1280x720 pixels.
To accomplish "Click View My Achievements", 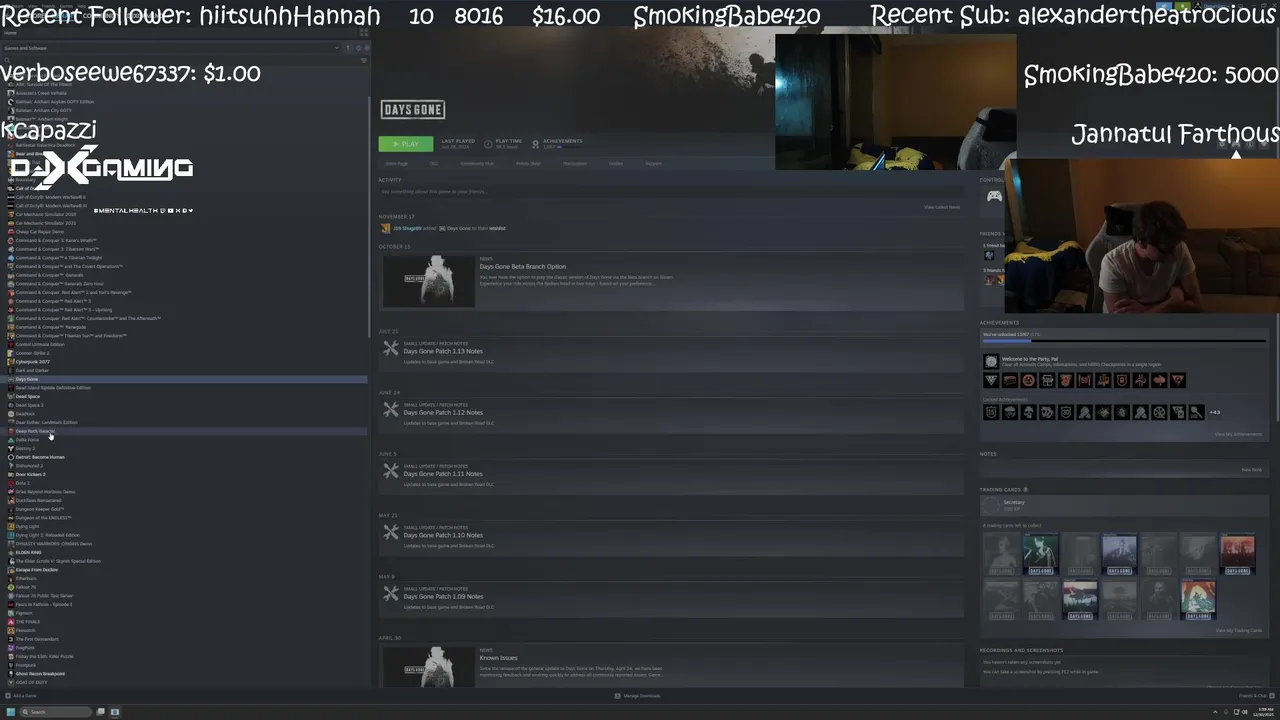I will point(1238,434).
